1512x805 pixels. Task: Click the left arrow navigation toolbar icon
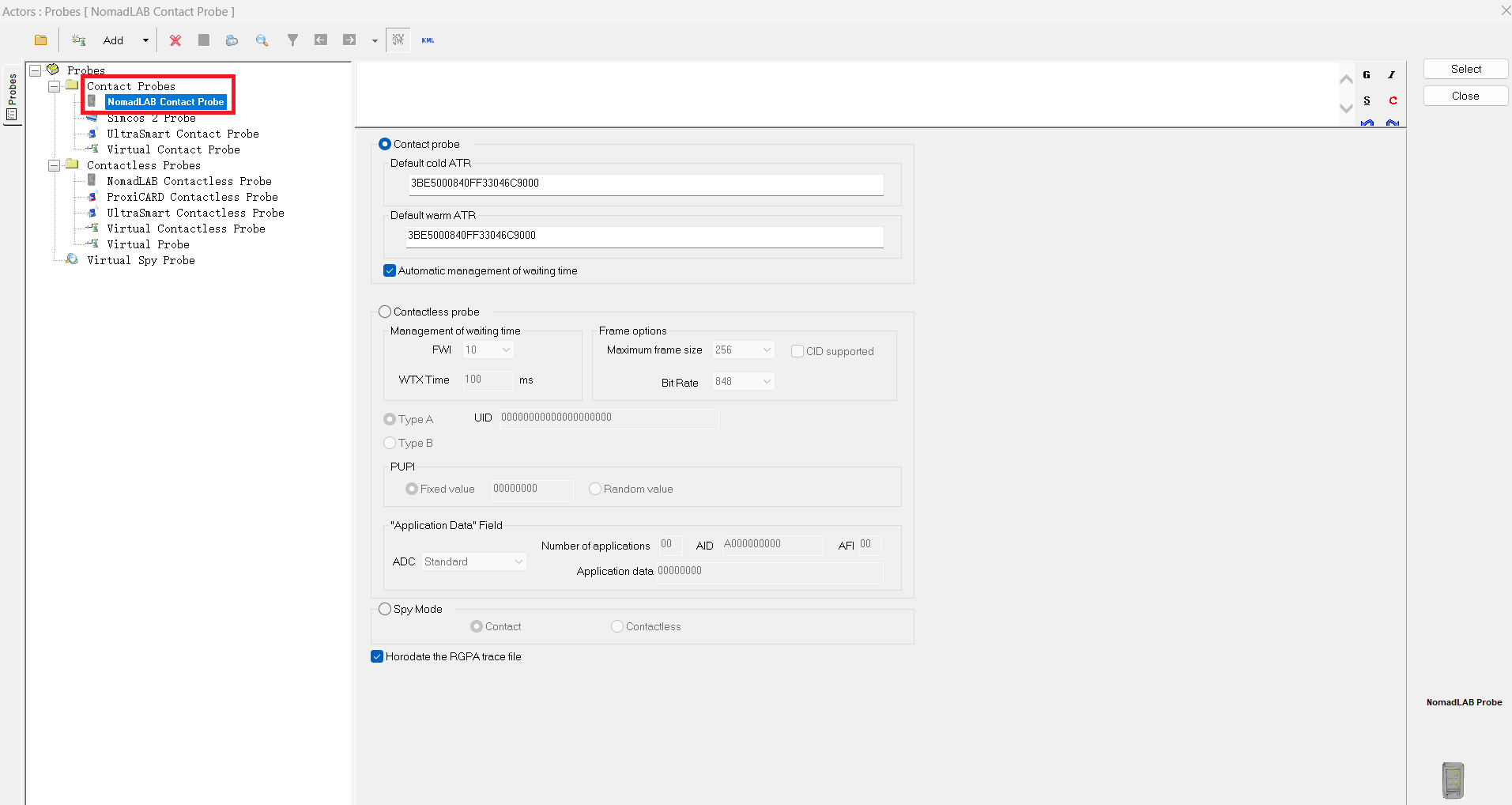321,40
